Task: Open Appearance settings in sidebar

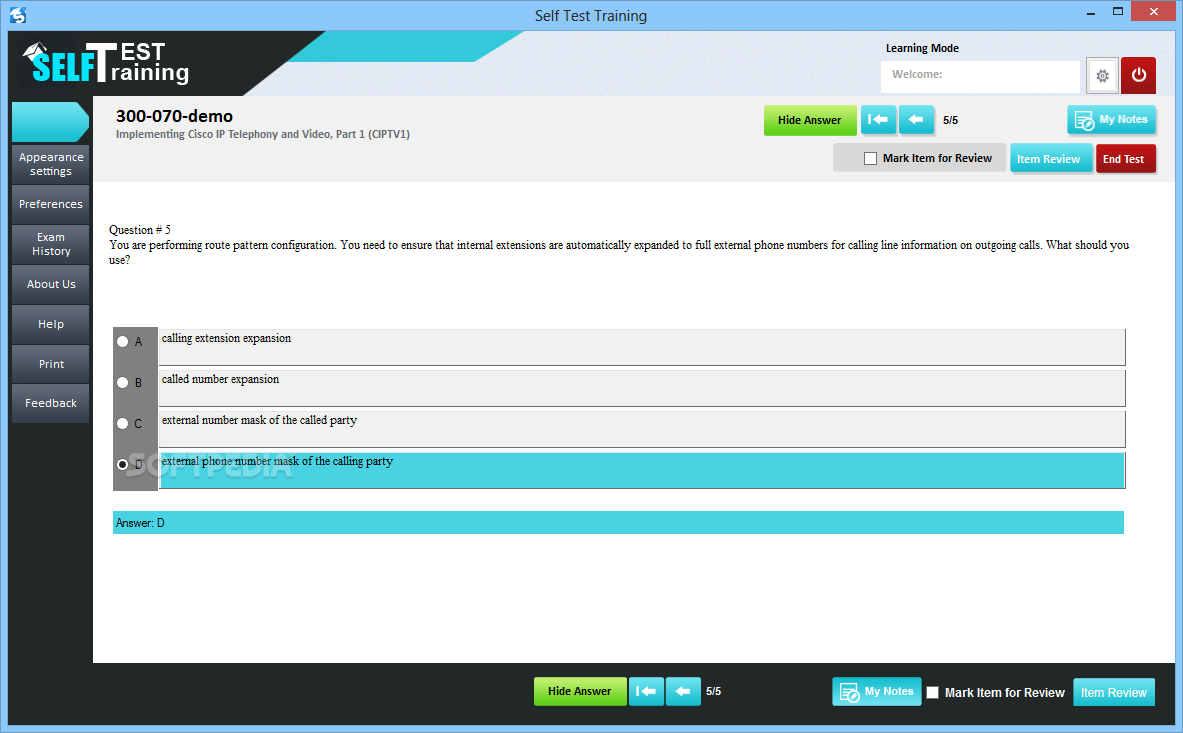Action: (x=51, y=164)
